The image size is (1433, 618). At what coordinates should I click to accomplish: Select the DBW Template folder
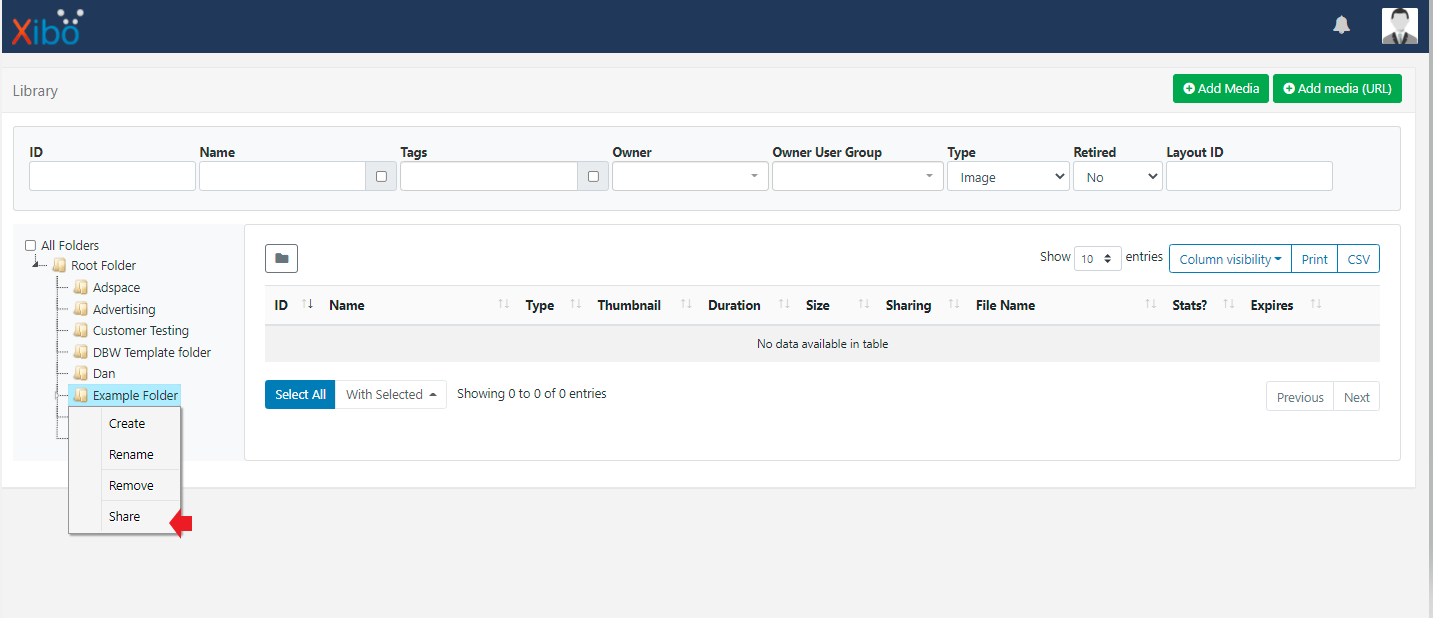(x=151, y=352)
